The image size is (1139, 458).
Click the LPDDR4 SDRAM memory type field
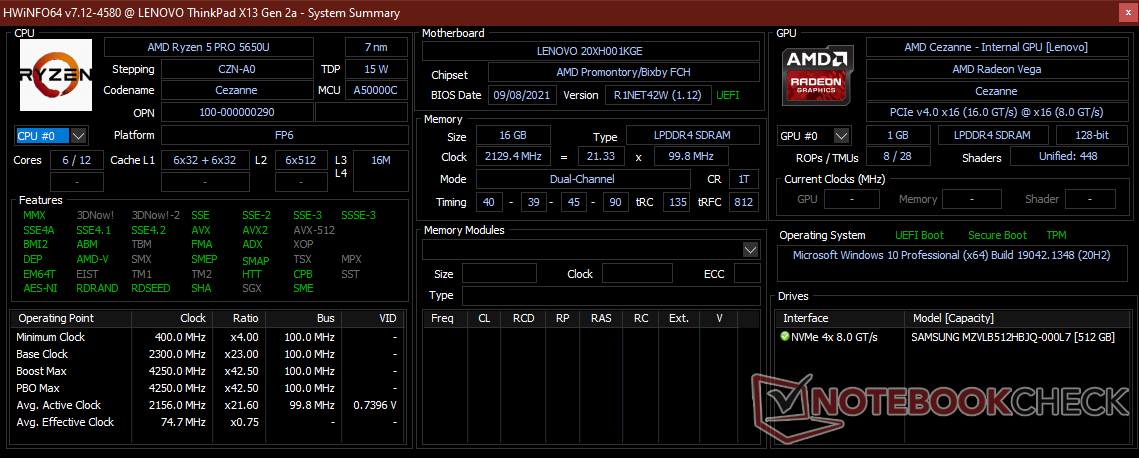click(x=692, y=136)
